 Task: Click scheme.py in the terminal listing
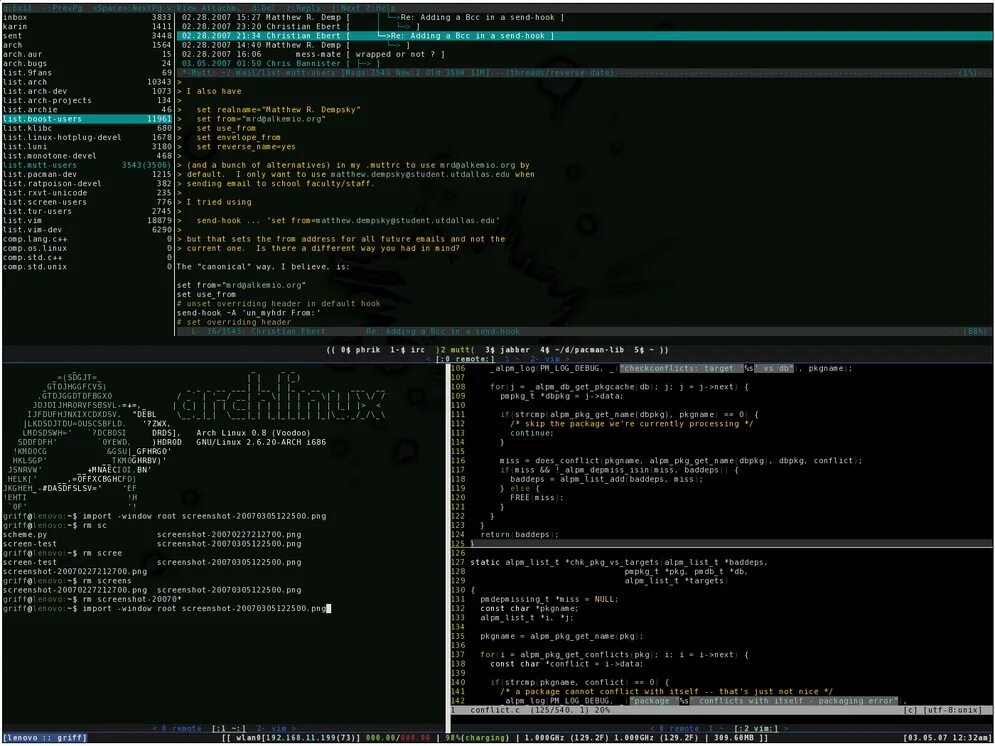[x=23, y=534]
